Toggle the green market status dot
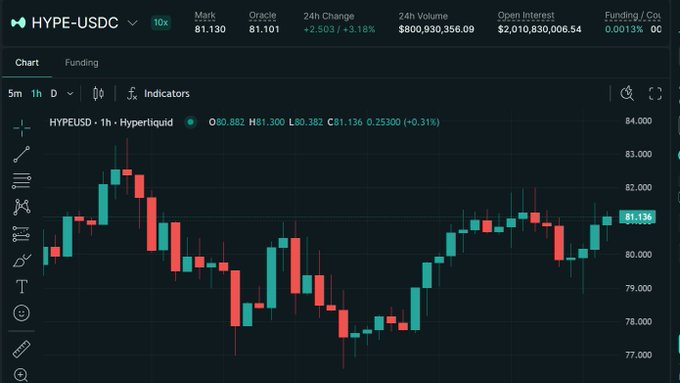680x383 pixels. (190, 122)
